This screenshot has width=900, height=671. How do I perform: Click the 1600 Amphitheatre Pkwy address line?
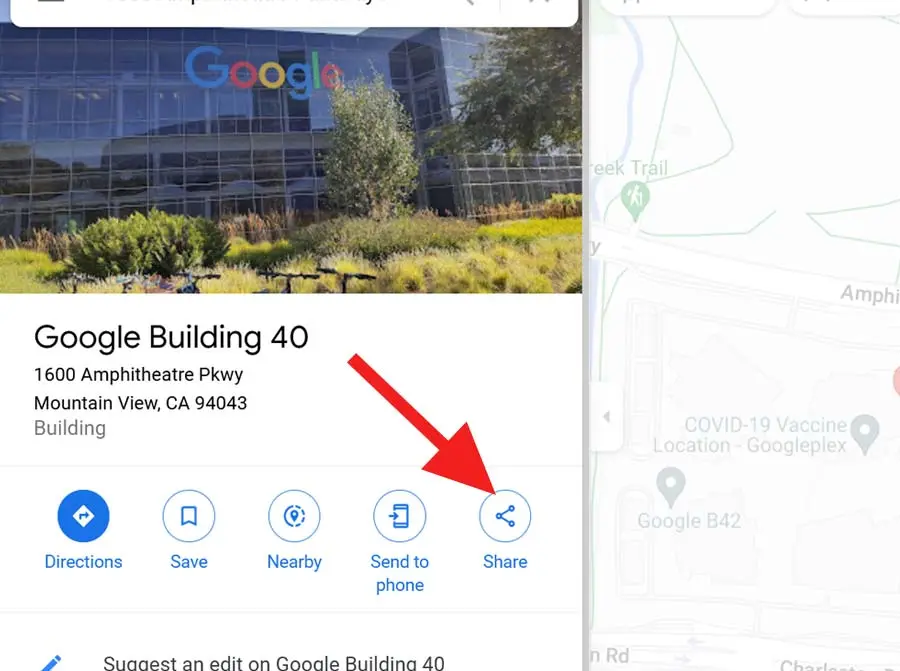tap(138, 374)
